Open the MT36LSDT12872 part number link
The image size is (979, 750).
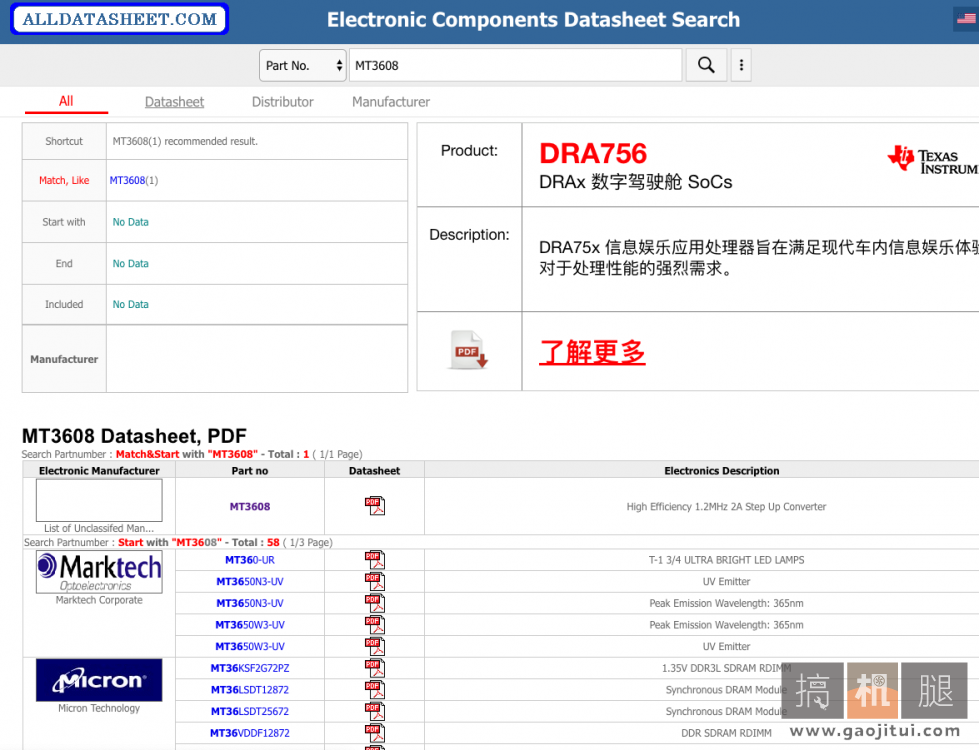(x=250, y=689)
